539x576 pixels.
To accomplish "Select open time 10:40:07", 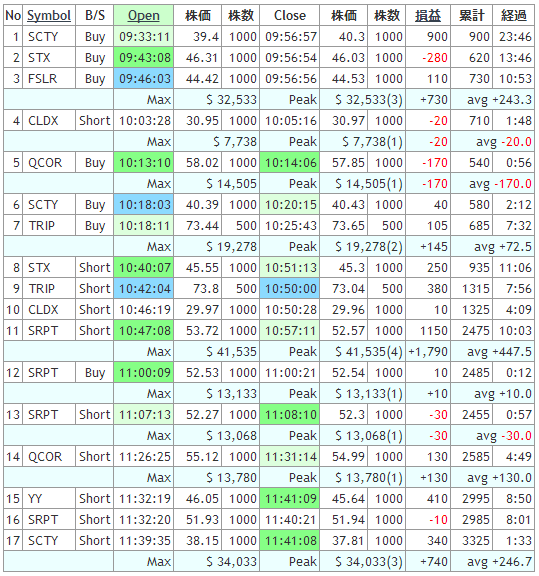I will pyautogui.click(x=144, y=267).
